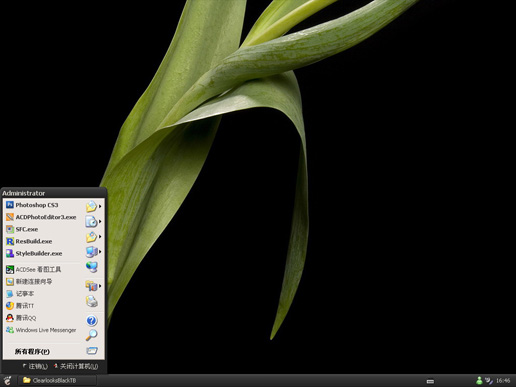
Task: Open Help and Support question-mark icon
Action: 91,321
